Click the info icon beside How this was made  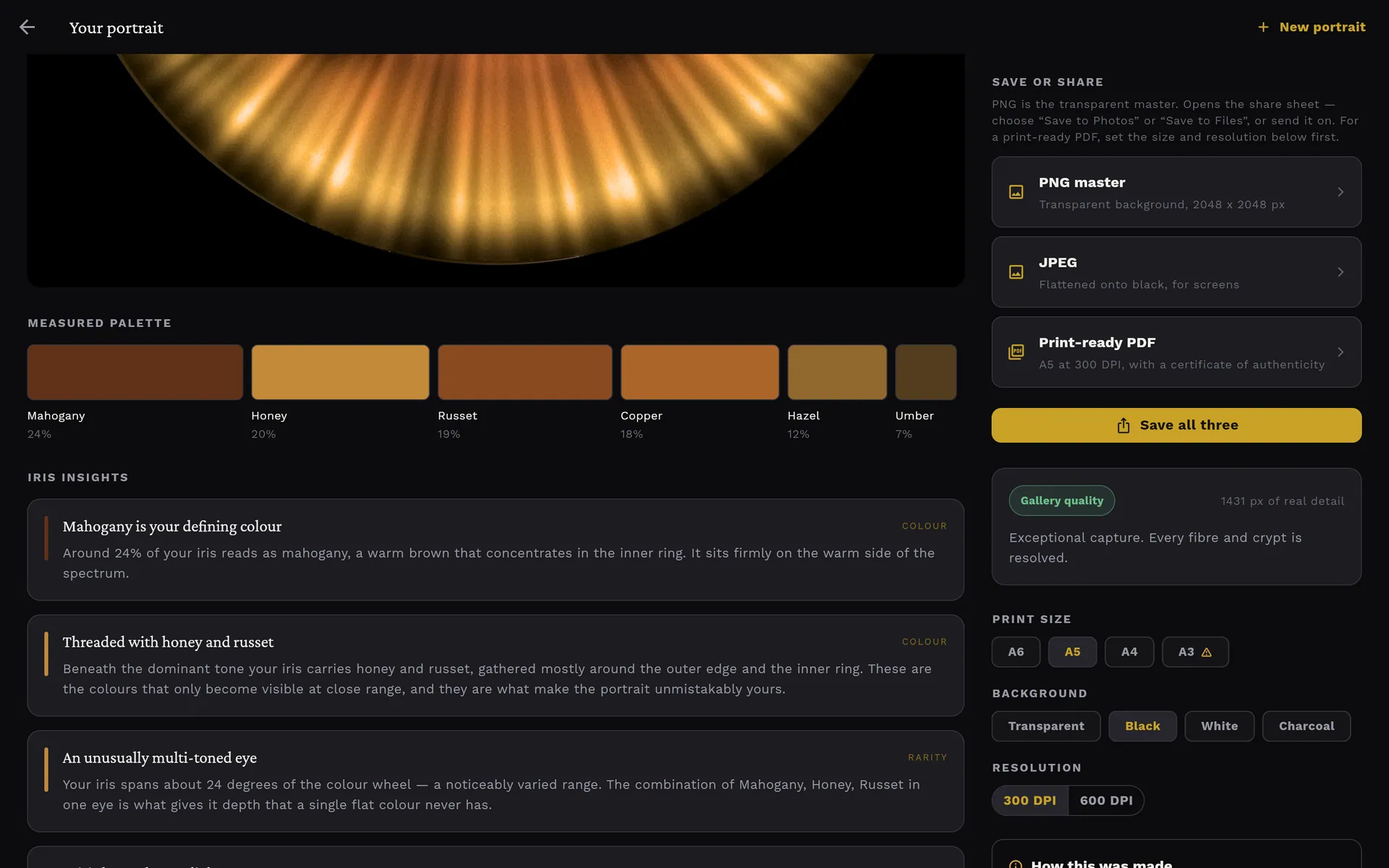(x=1016, y=864)
